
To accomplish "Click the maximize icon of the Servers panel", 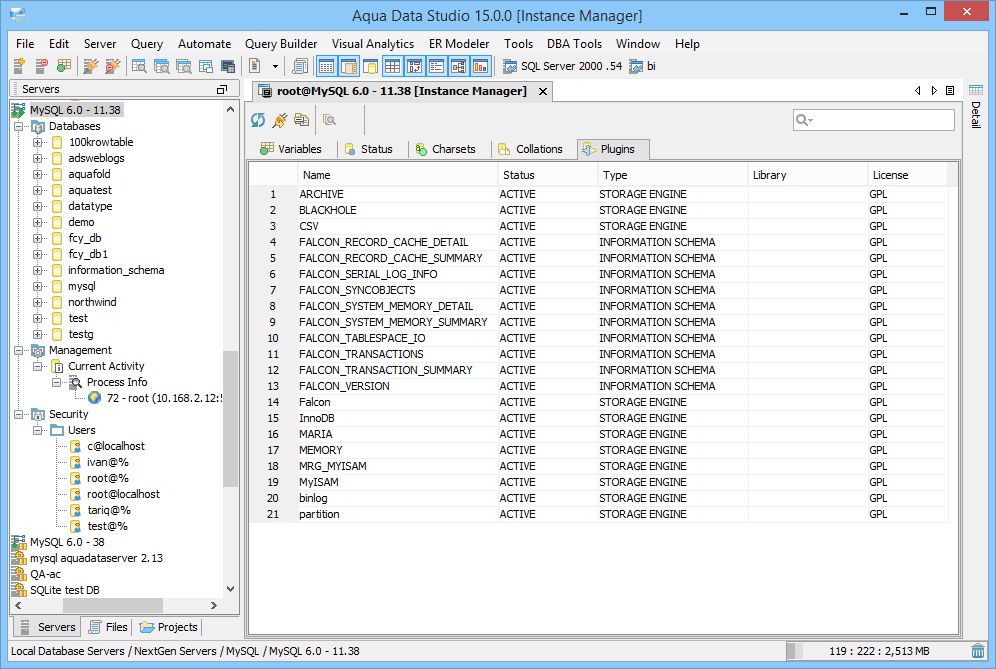I will (222, 90).
